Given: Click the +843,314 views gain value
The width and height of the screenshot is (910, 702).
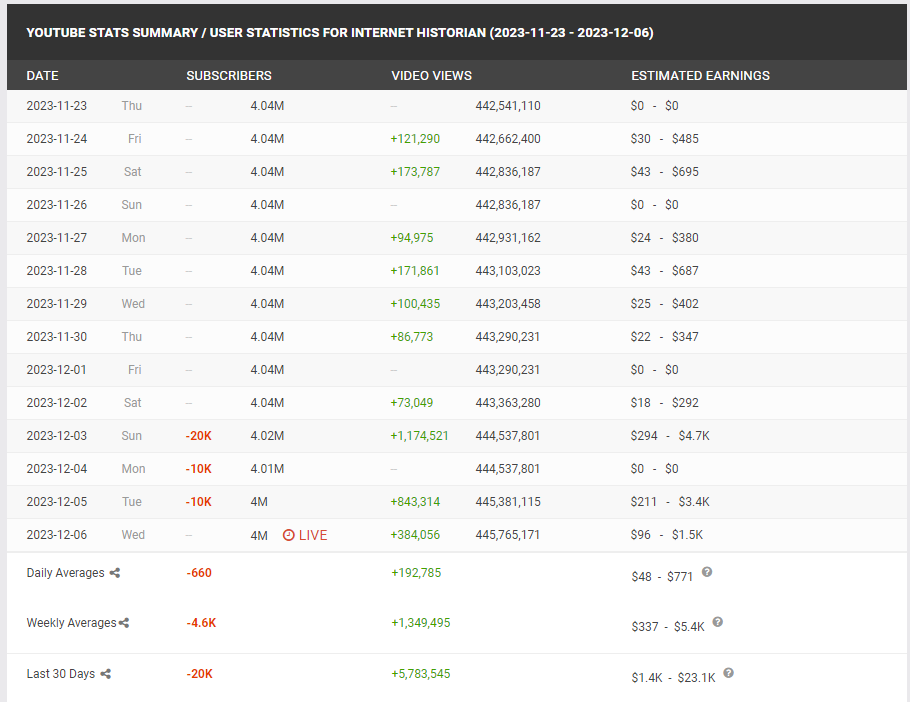Looking at the screenshot, I should coord(415,502).
